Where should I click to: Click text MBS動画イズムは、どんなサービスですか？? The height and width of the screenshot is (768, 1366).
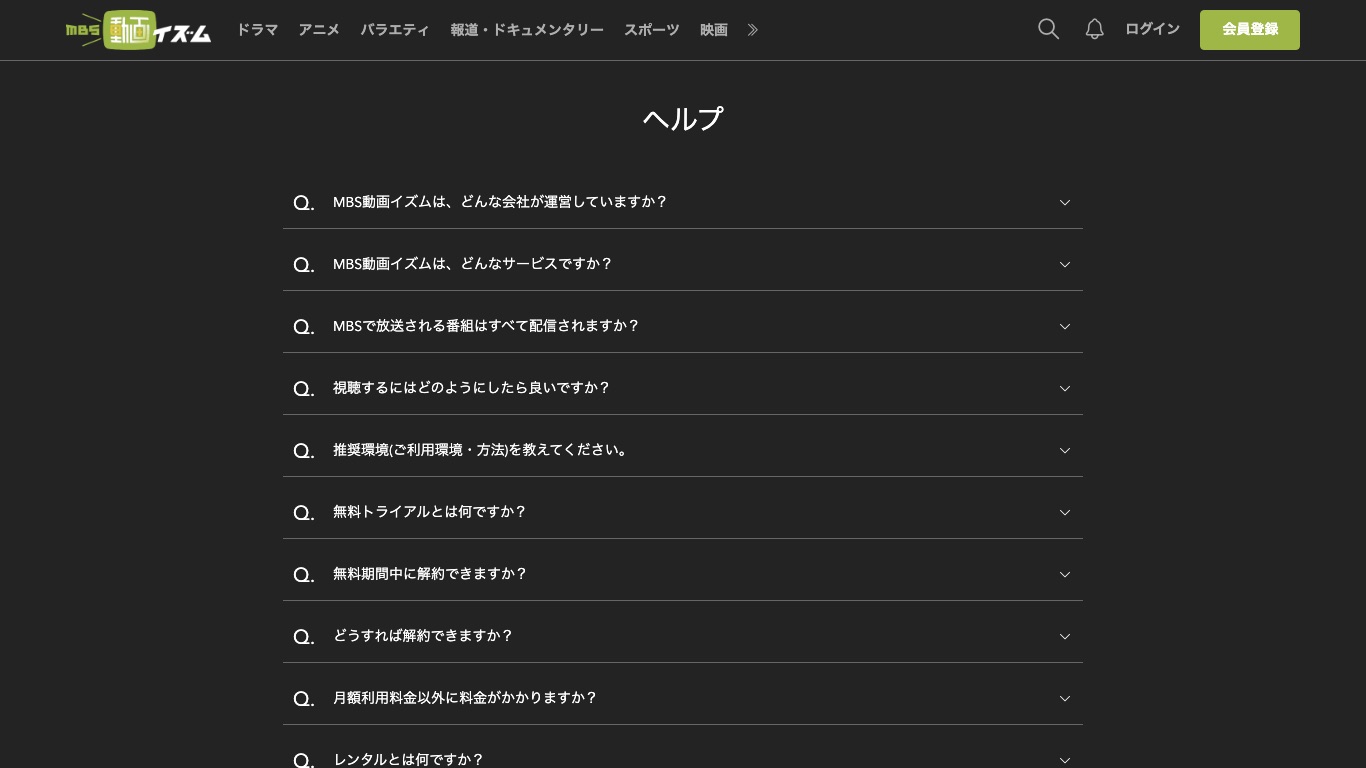coord(473,264)
